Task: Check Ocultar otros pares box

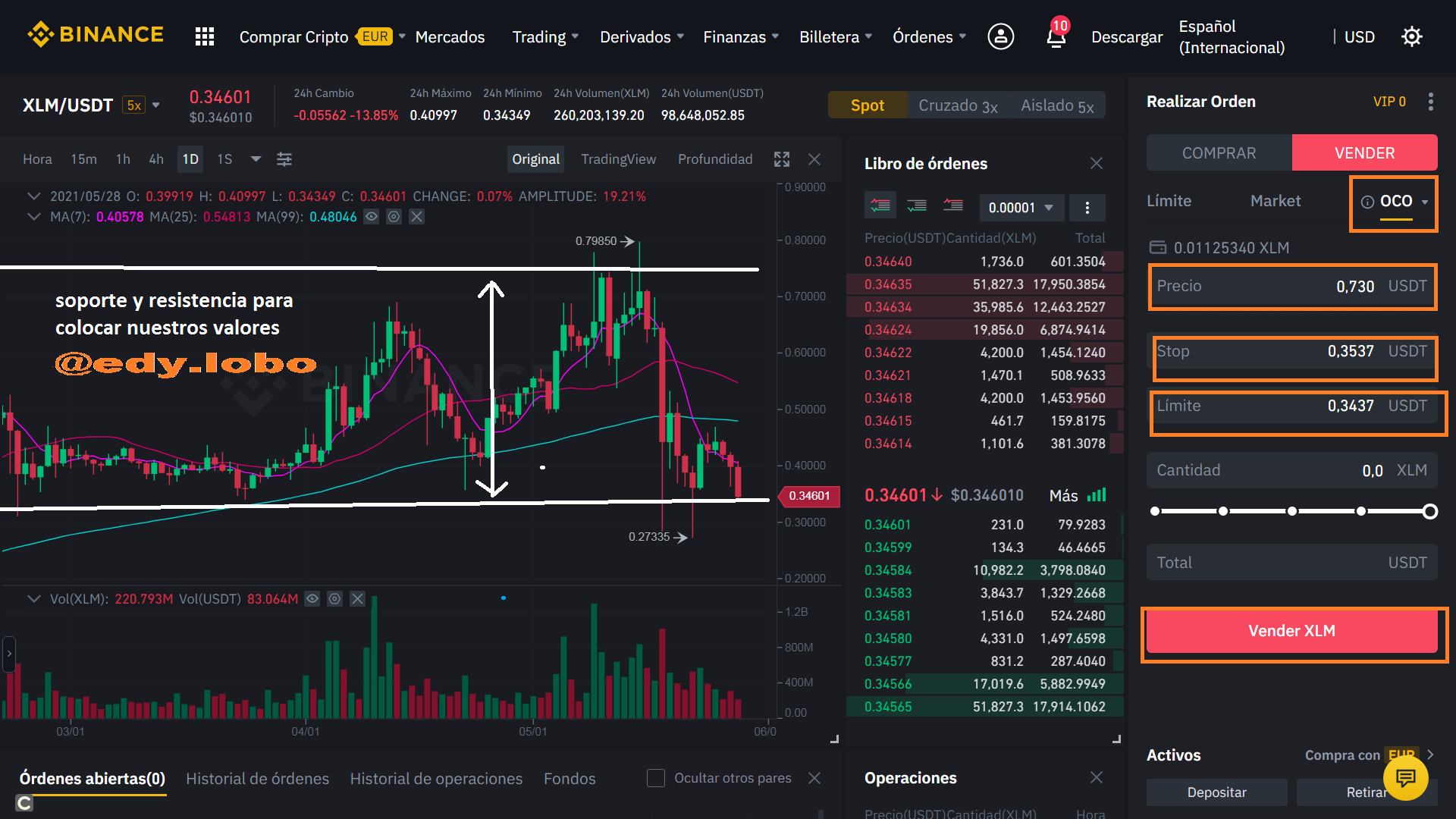Action: (x=656, y=778)
